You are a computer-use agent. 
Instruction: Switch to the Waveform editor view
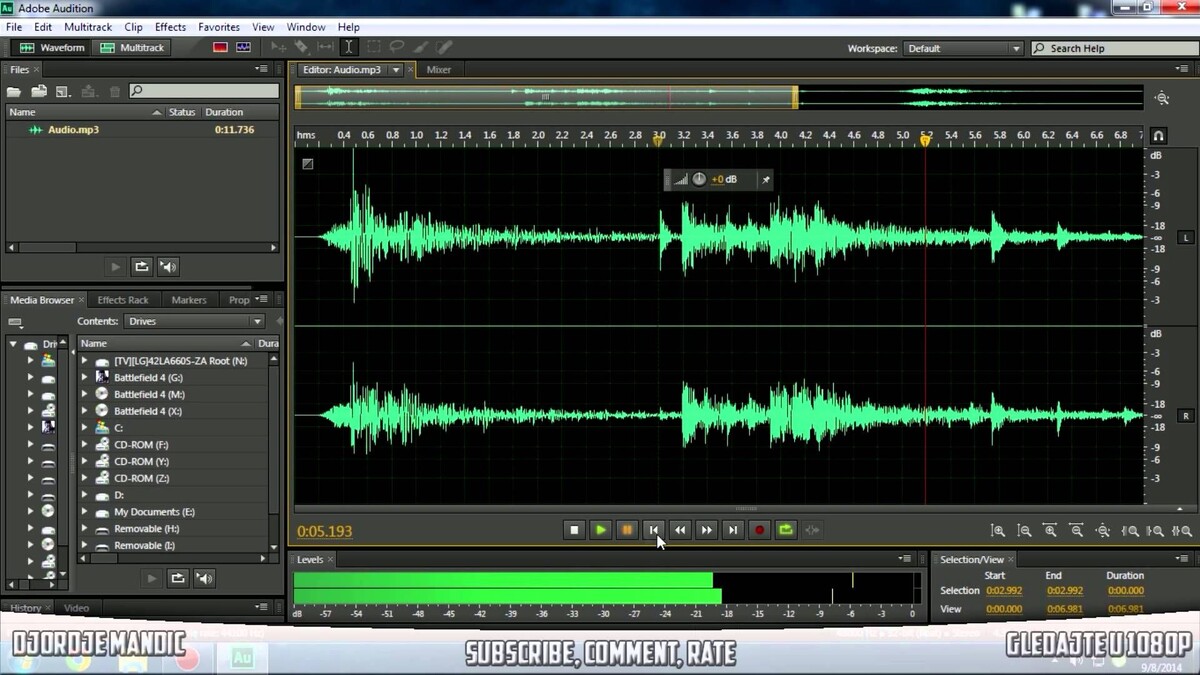coord(52,47)
